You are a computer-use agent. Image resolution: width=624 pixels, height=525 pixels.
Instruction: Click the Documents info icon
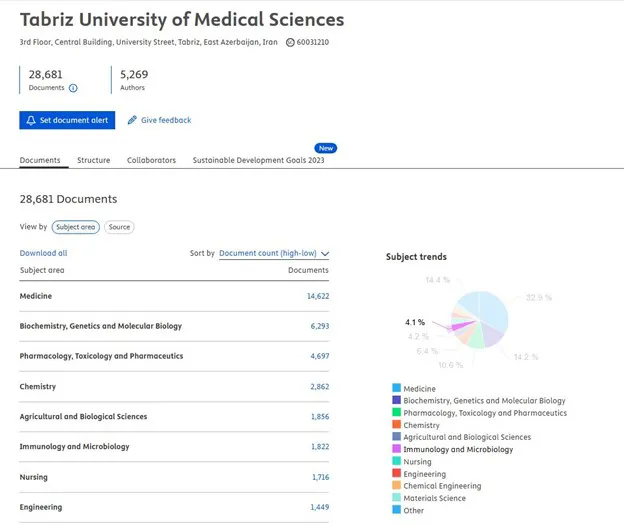(73, 88)
